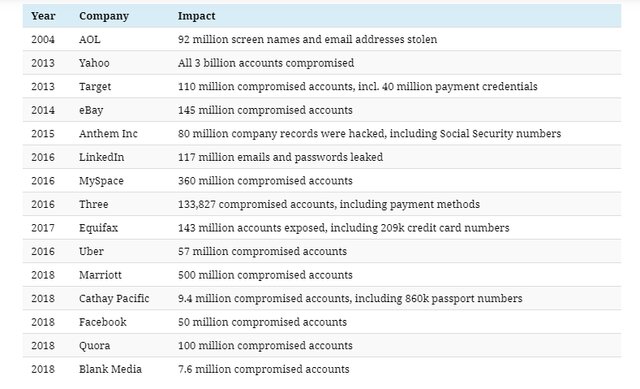640x389 pixels.
Task: Click the Target company name
Action: point(95,87)
